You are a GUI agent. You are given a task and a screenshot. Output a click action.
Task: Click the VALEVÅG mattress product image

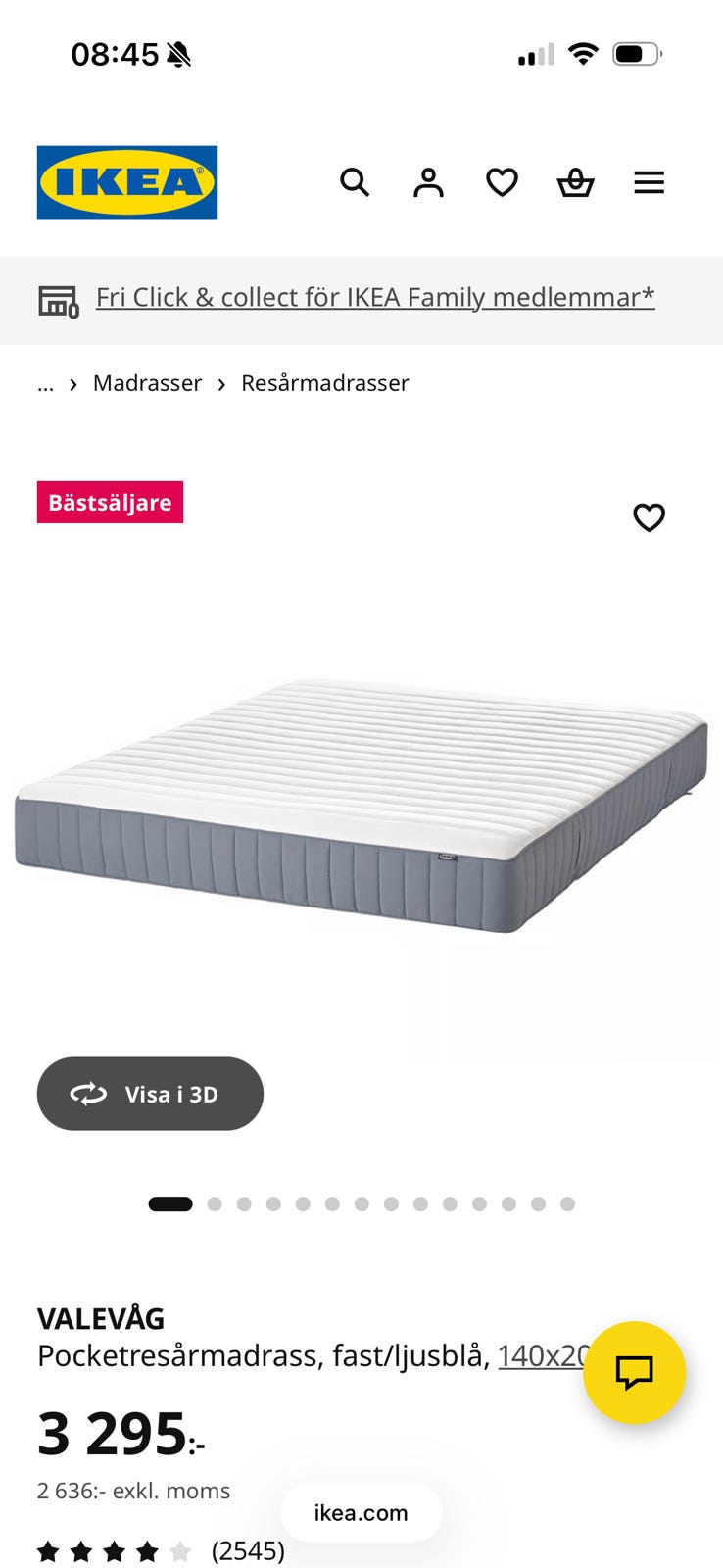click(x=361, y=804)
